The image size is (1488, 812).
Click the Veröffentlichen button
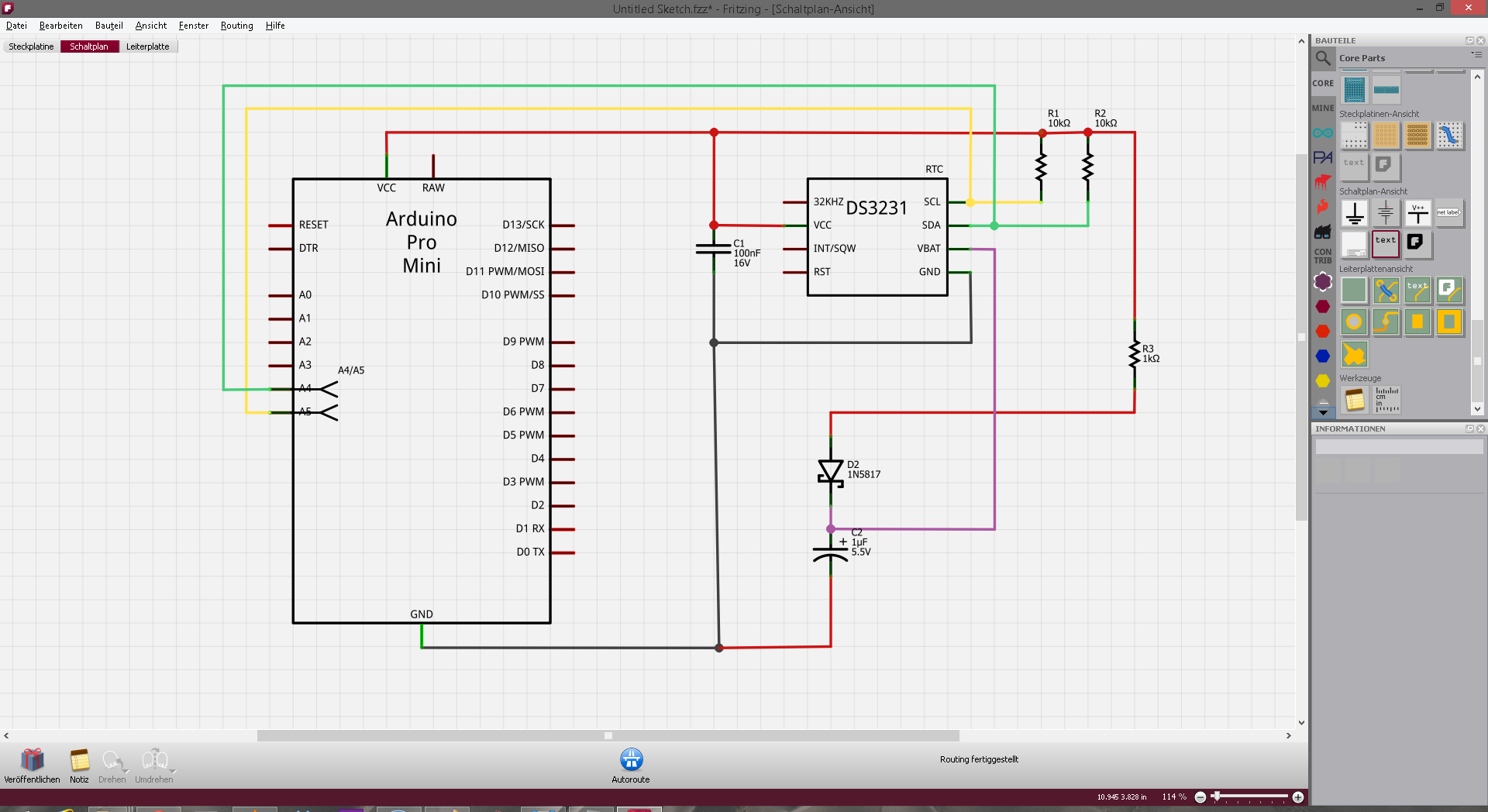tap(32, 766)
